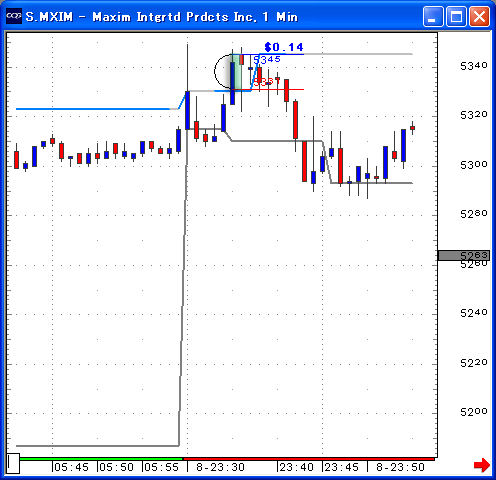Click the blue 5345 price label
This screenshot has width=496, height=480.
(267, 60)
